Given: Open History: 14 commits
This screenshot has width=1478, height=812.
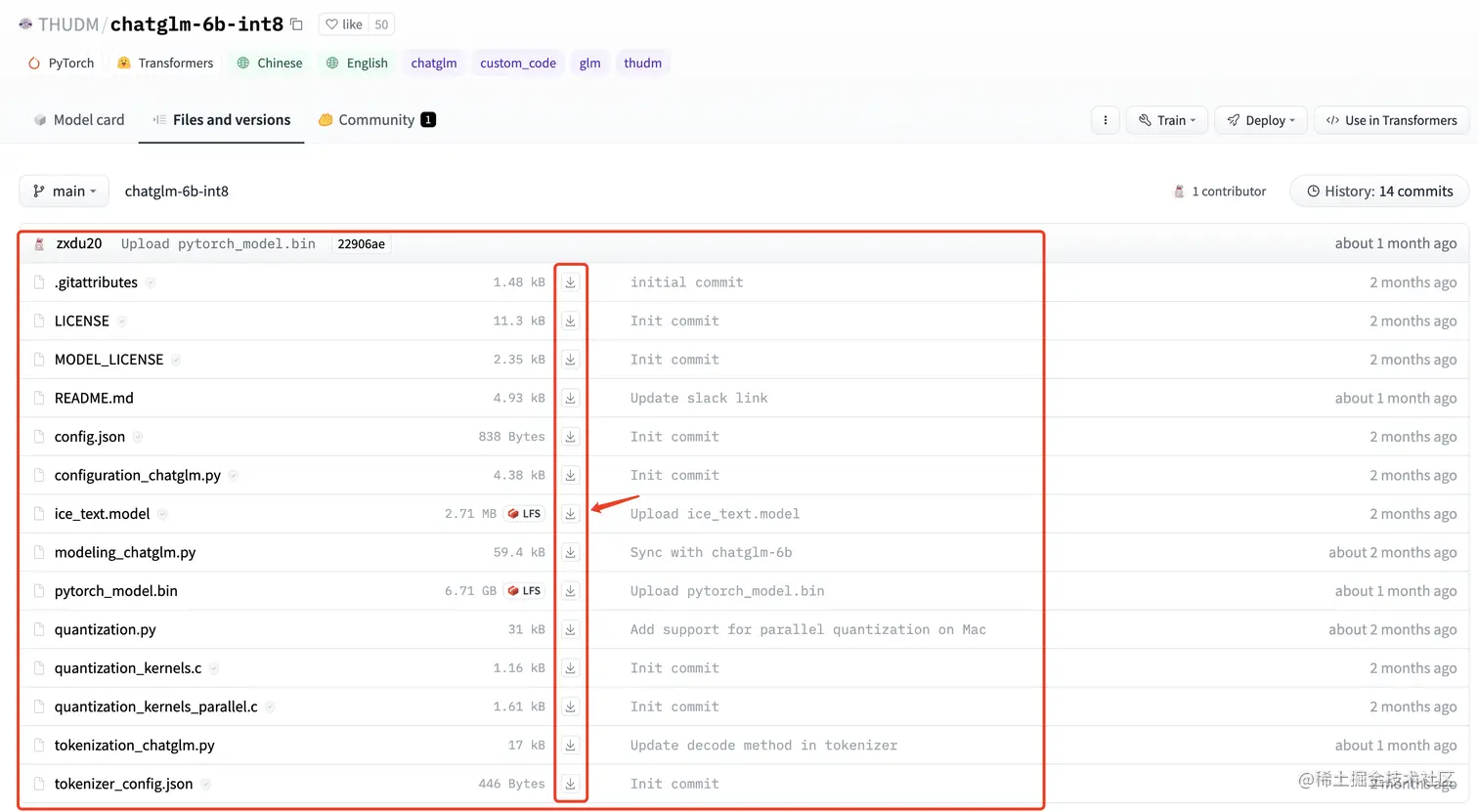Looking at the screenshot, I should pos(1379,192).
